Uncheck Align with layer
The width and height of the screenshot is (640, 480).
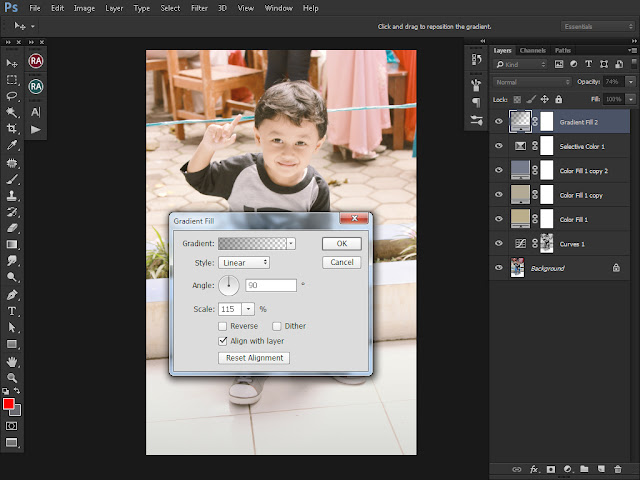[222, 341]
